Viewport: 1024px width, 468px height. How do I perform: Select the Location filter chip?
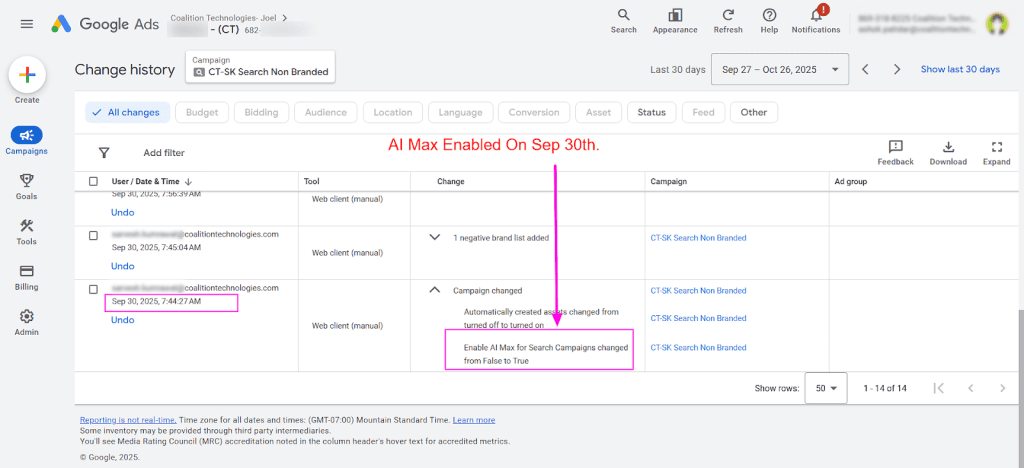[392, 112]
